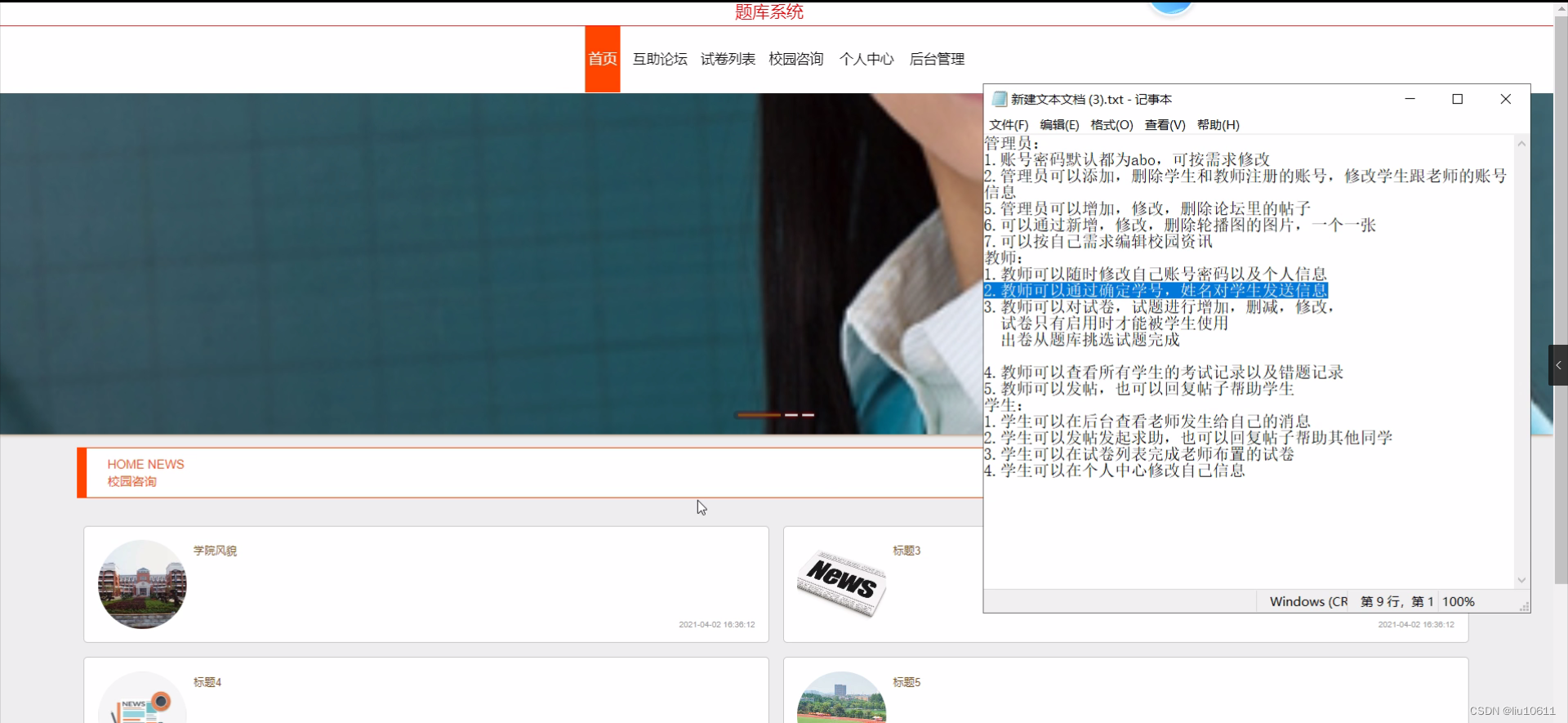Click '出卷从题库挑选试题完成' line in Notepad
Viewport: 1568px width, 723px height.
[1090, 340]
